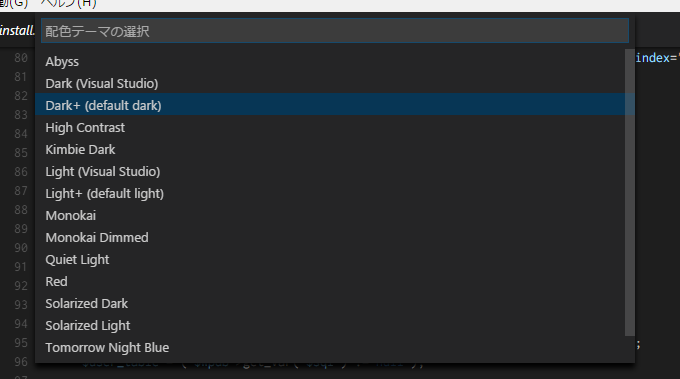Select the High Contrast theme
680x379 pixels.
pyautogui.click(x=334, y=127)
